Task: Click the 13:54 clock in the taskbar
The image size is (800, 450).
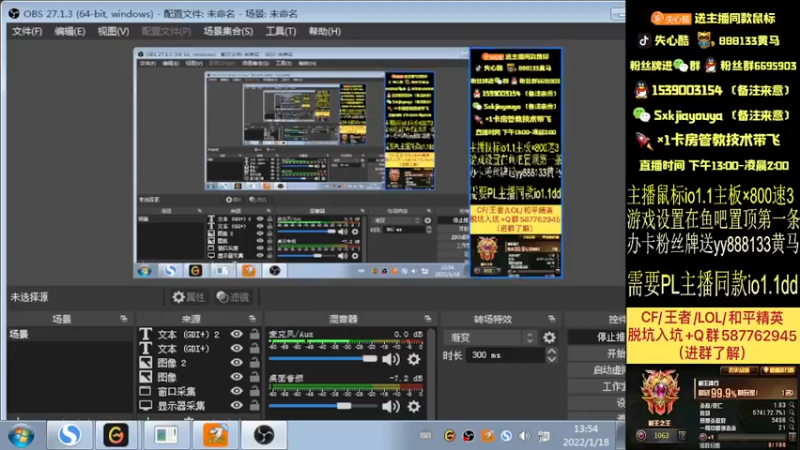Action: pyautogui.click(x=586, y=429)
